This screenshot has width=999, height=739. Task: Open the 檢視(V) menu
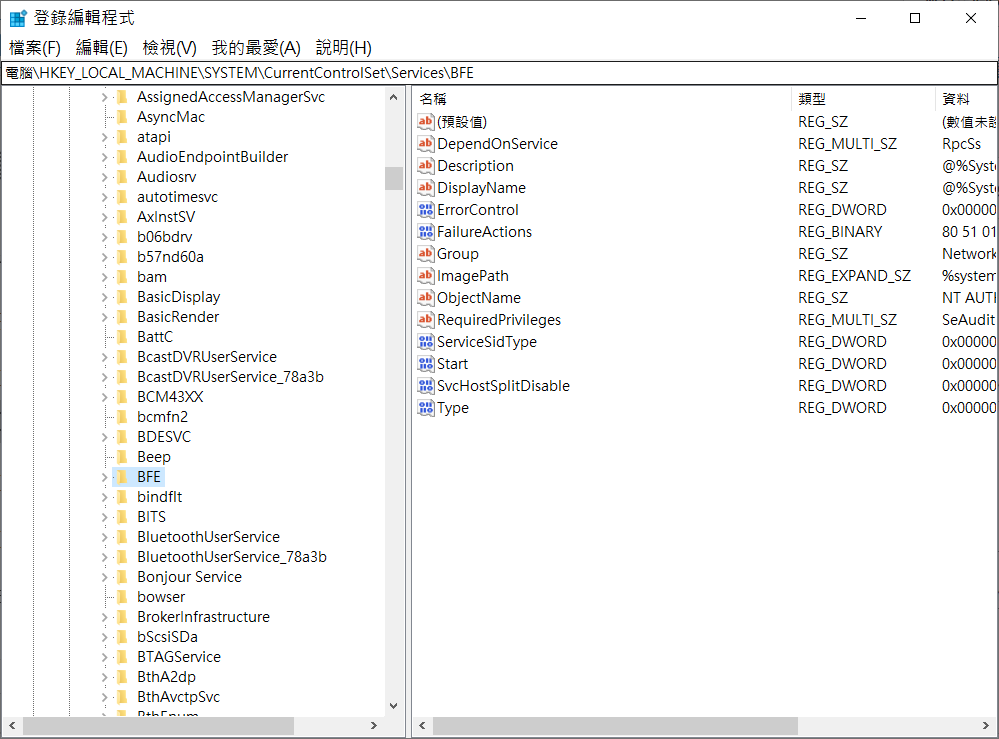click(x=169, y=48)
